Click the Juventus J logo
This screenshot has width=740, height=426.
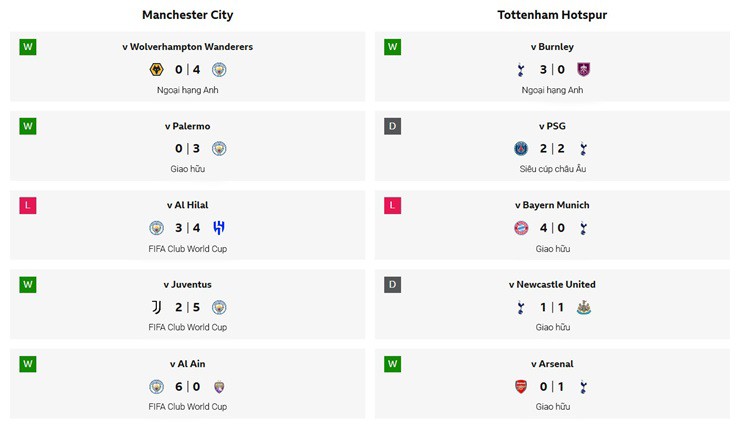tap(156, 307)
